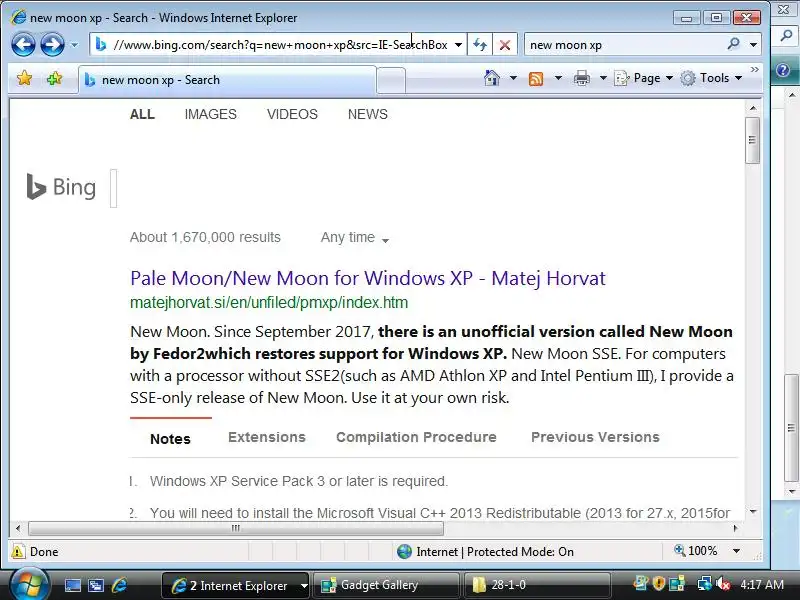Click the Internet zone globe icon
This screenshot has width=800, height=600.
[x=404, y=552]
